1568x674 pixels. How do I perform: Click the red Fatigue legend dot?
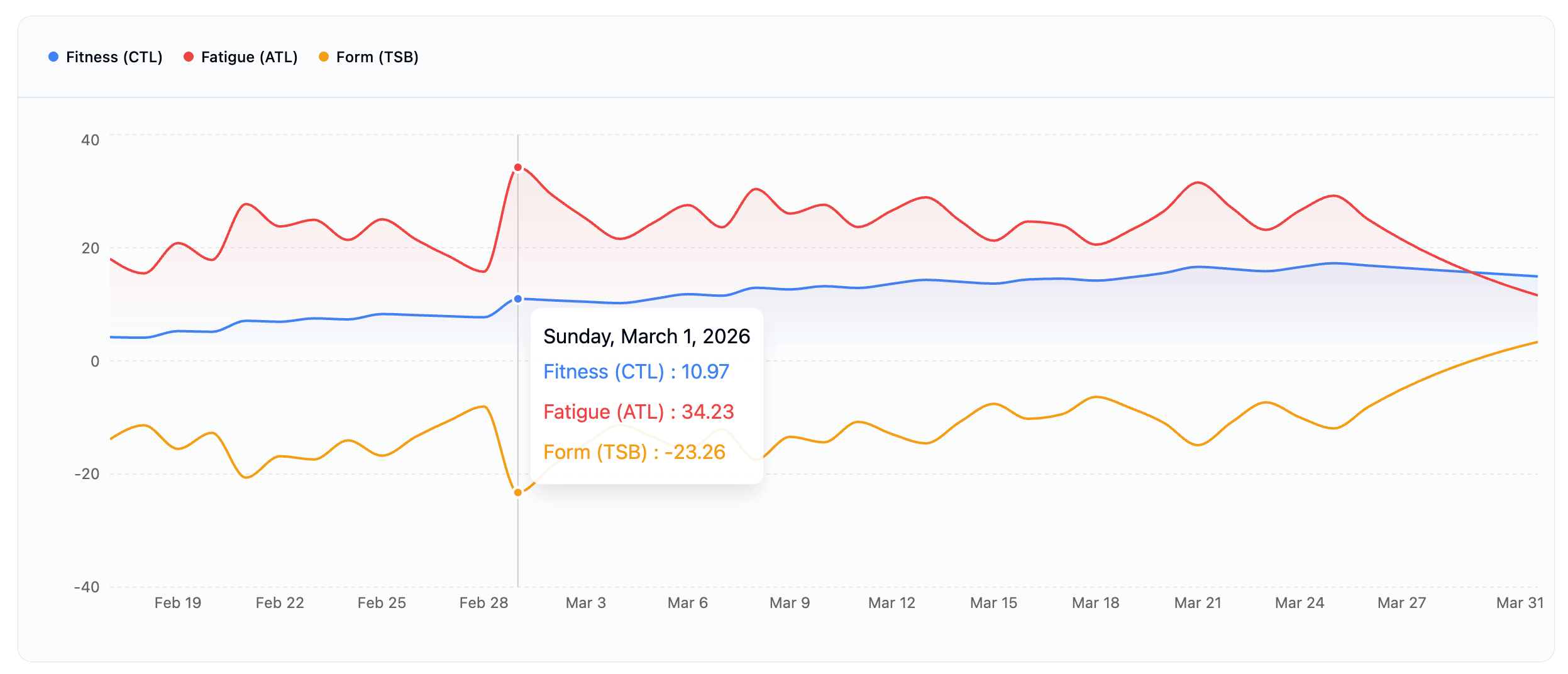[x=189, y=57]
